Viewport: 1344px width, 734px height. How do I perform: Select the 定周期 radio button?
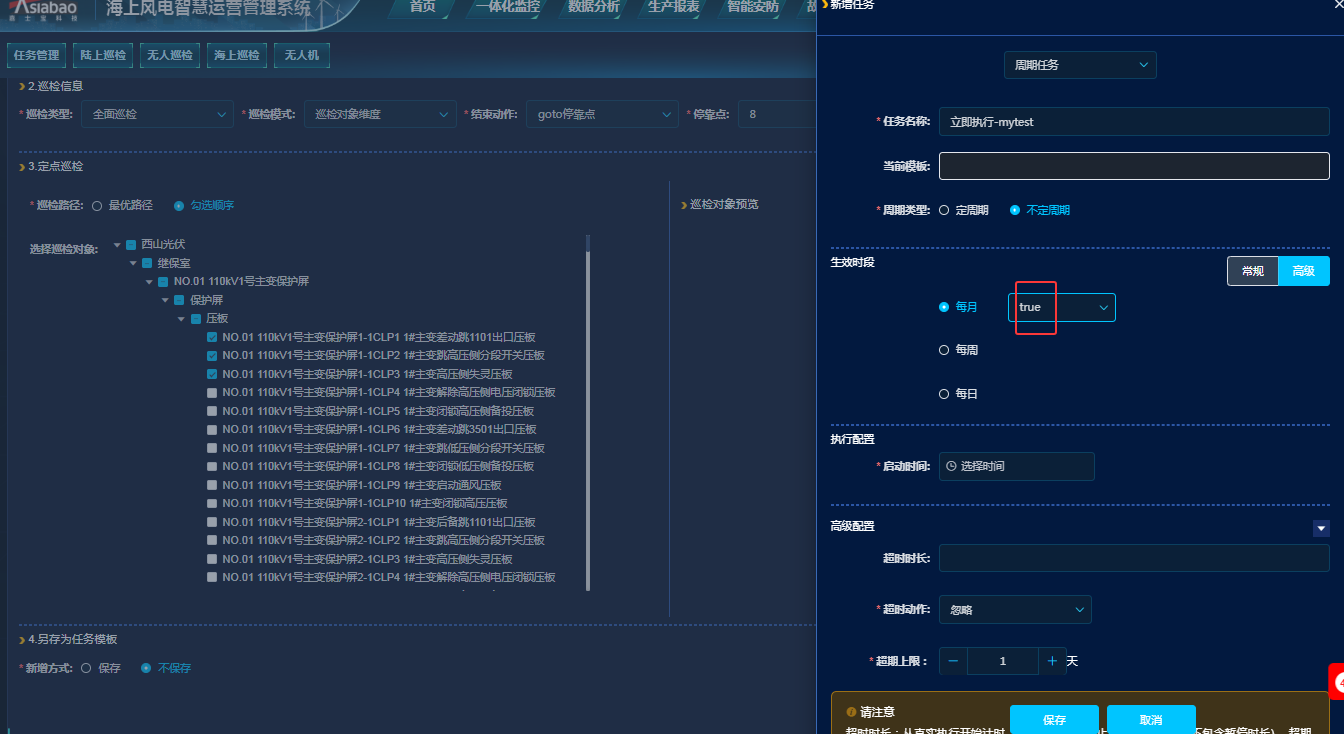click(x=944, y=210)
